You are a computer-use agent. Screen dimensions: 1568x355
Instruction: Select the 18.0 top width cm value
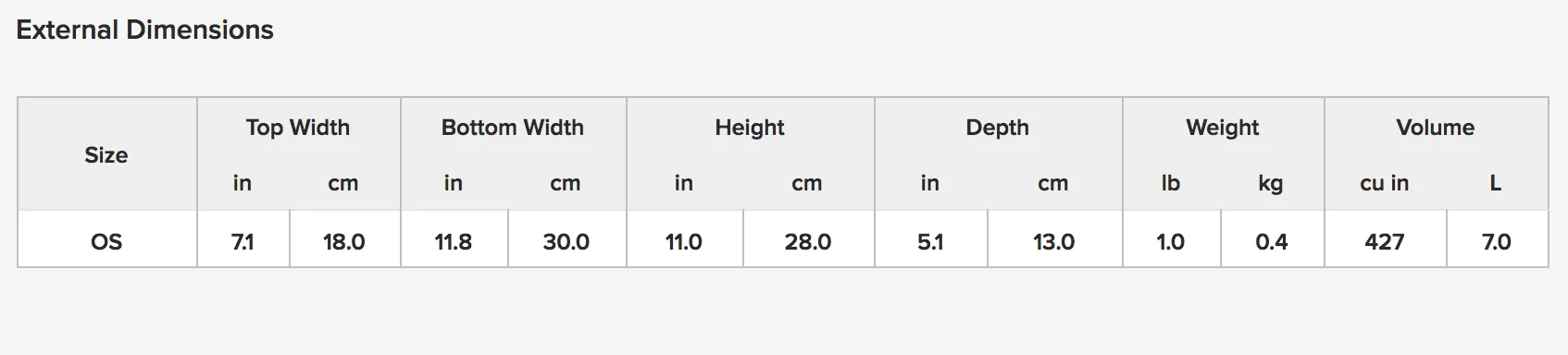point(344,241)
